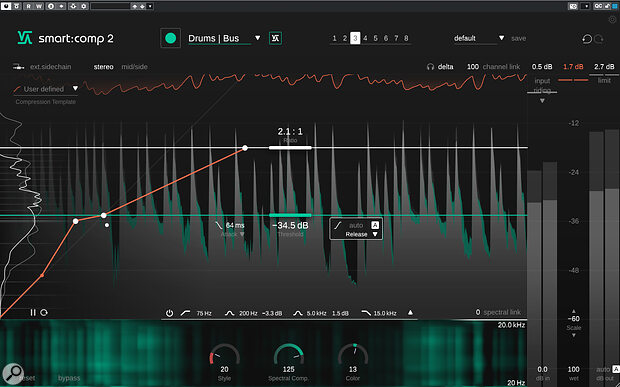Select state slot 5
The image size is (620, 387).
coord(375,38)
